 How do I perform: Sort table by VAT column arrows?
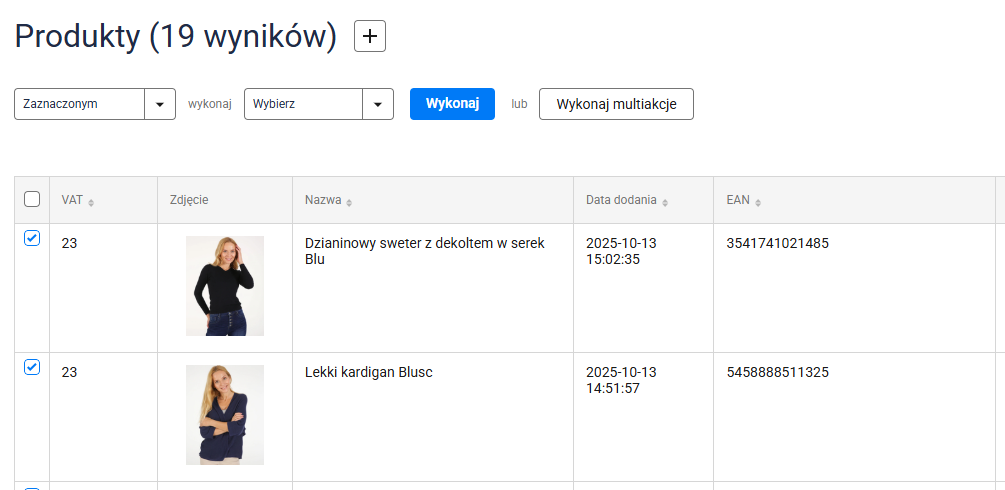pyautogui.click(x=91, y=202)
